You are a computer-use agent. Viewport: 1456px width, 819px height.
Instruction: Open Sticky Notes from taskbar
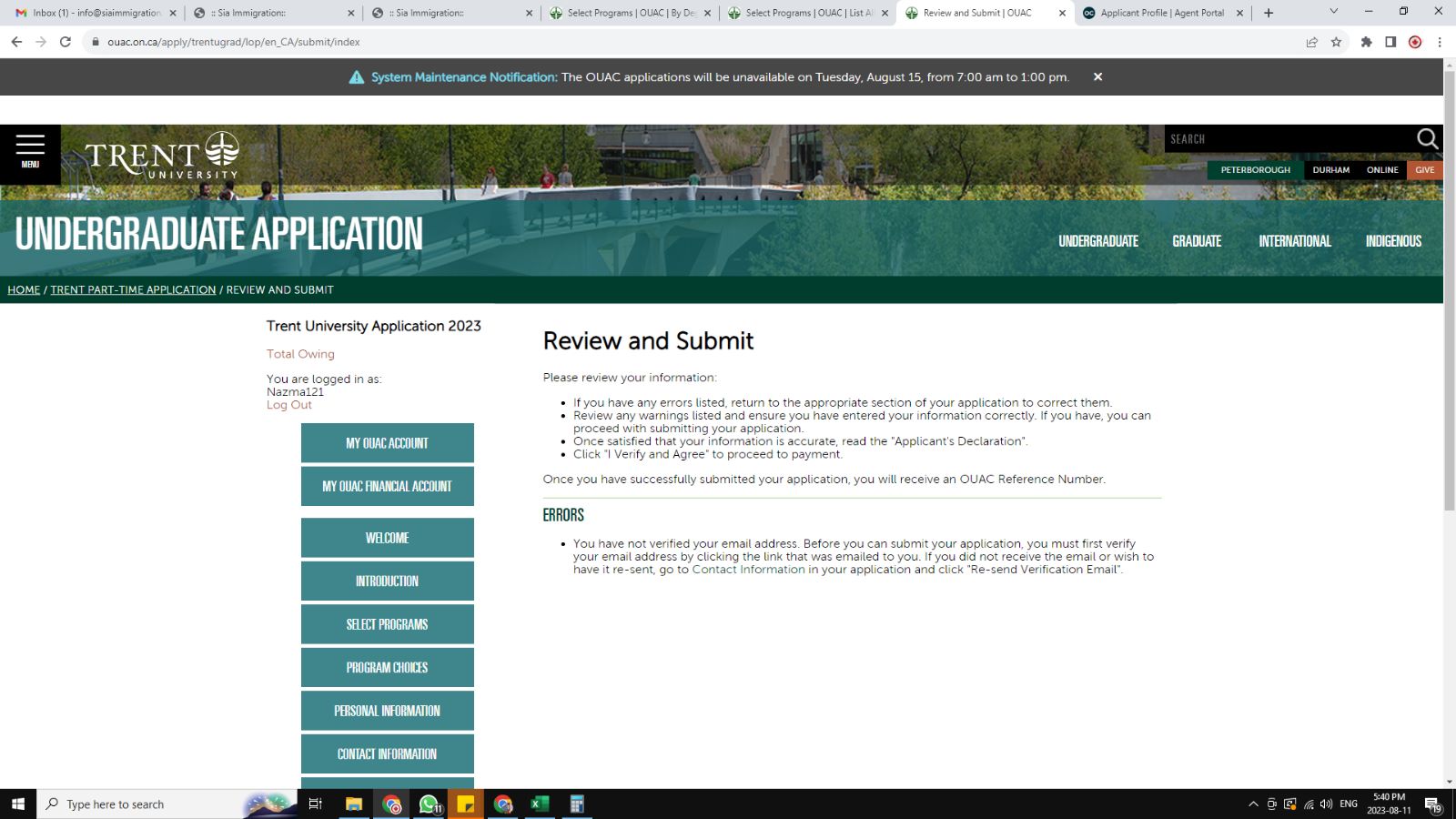[466, 804]
